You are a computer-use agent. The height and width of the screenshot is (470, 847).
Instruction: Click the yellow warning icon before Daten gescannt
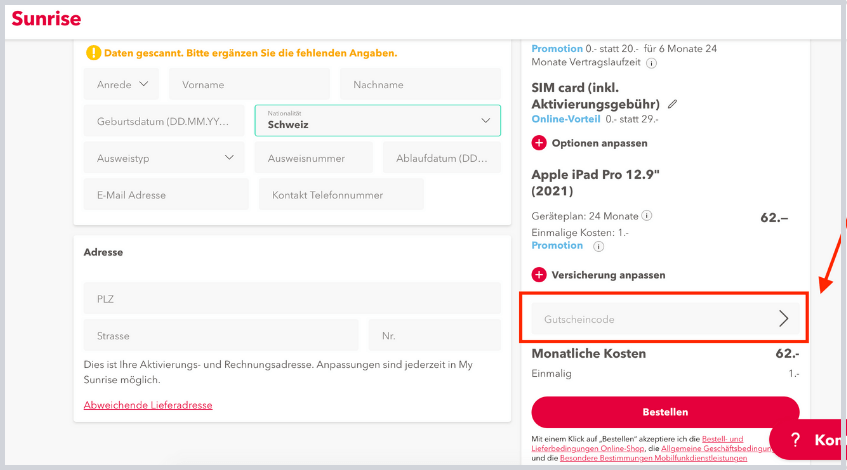[93, 53]
